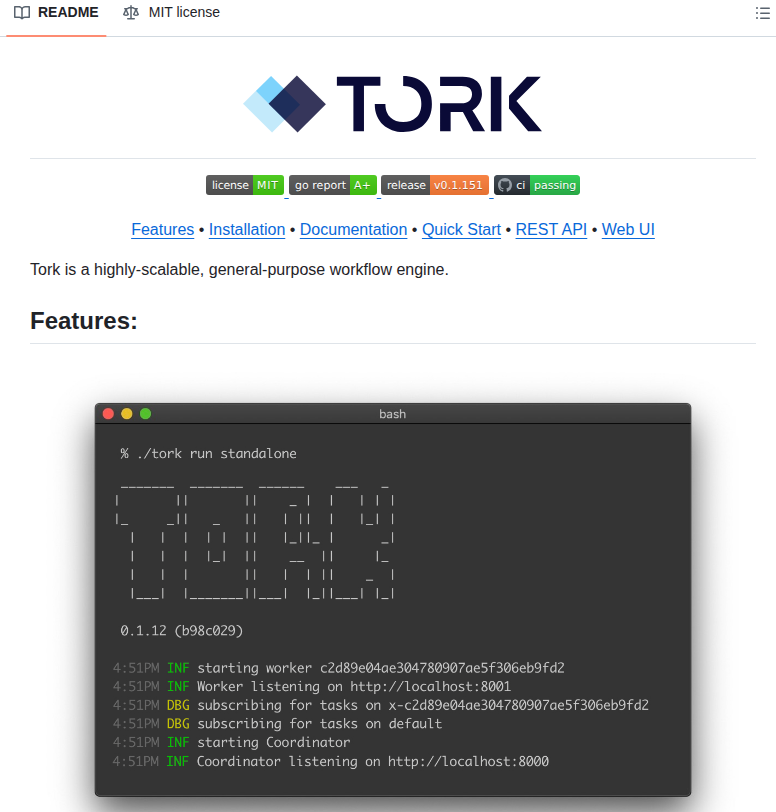Follow the Documentation link
Screen dimensions: 776x812
click(353, 229)
